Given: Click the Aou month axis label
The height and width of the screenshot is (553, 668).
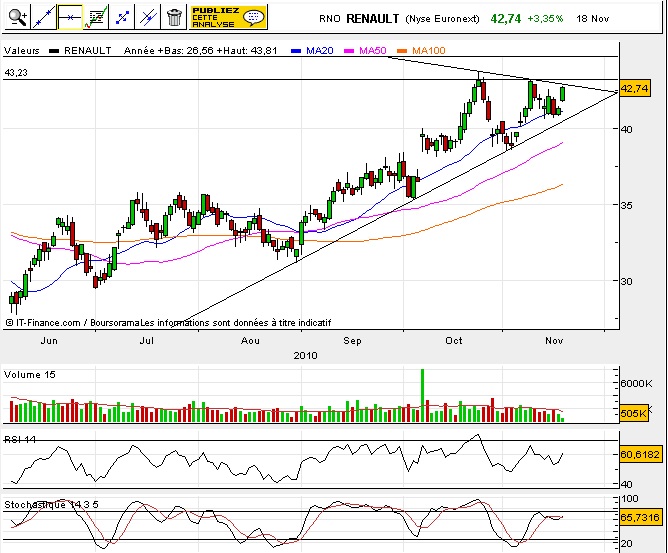Looking at the screenshot, I should (250, 341).
